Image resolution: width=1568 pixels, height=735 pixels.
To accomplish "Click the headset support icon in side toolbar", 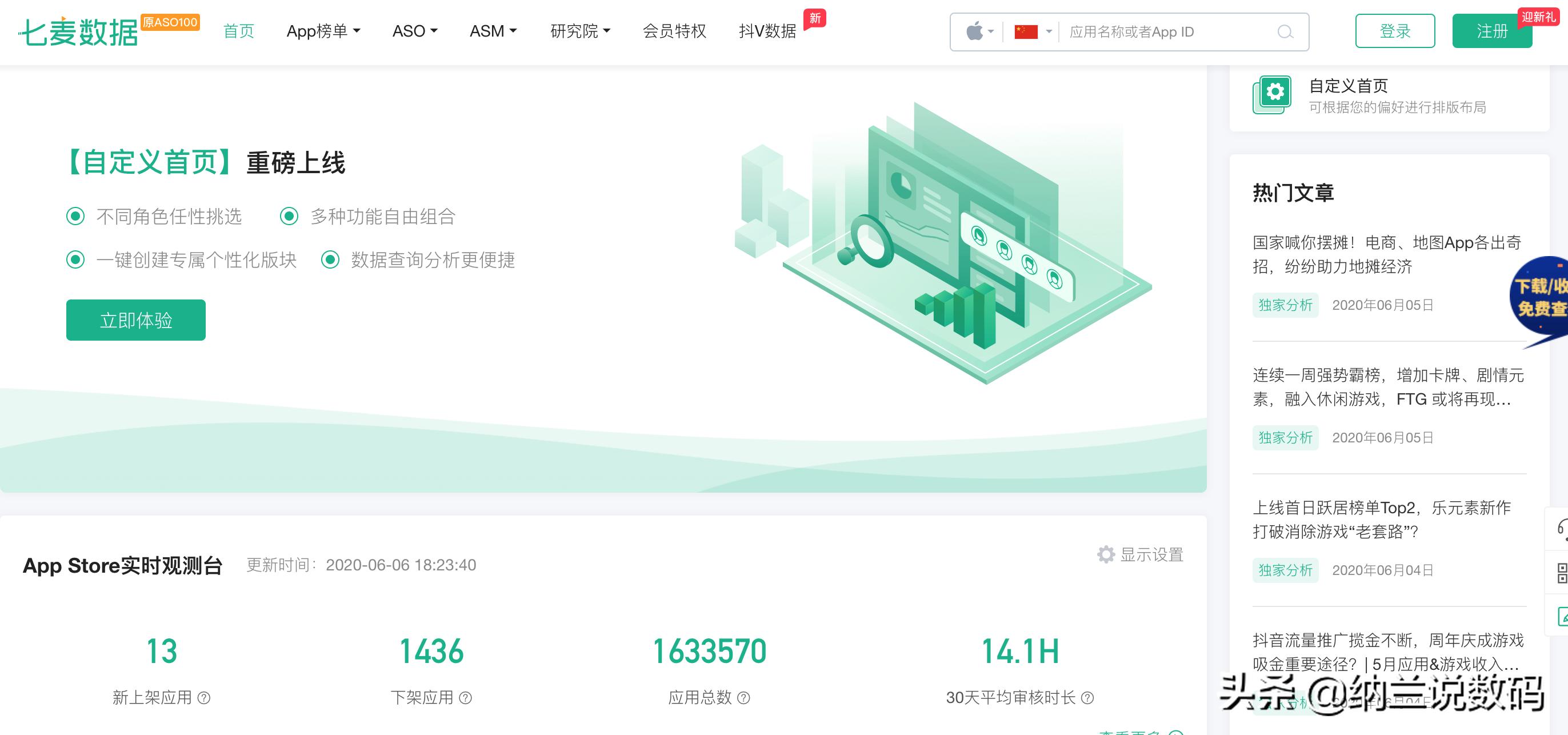I will pyautogui.click(x=1562, y=529).
